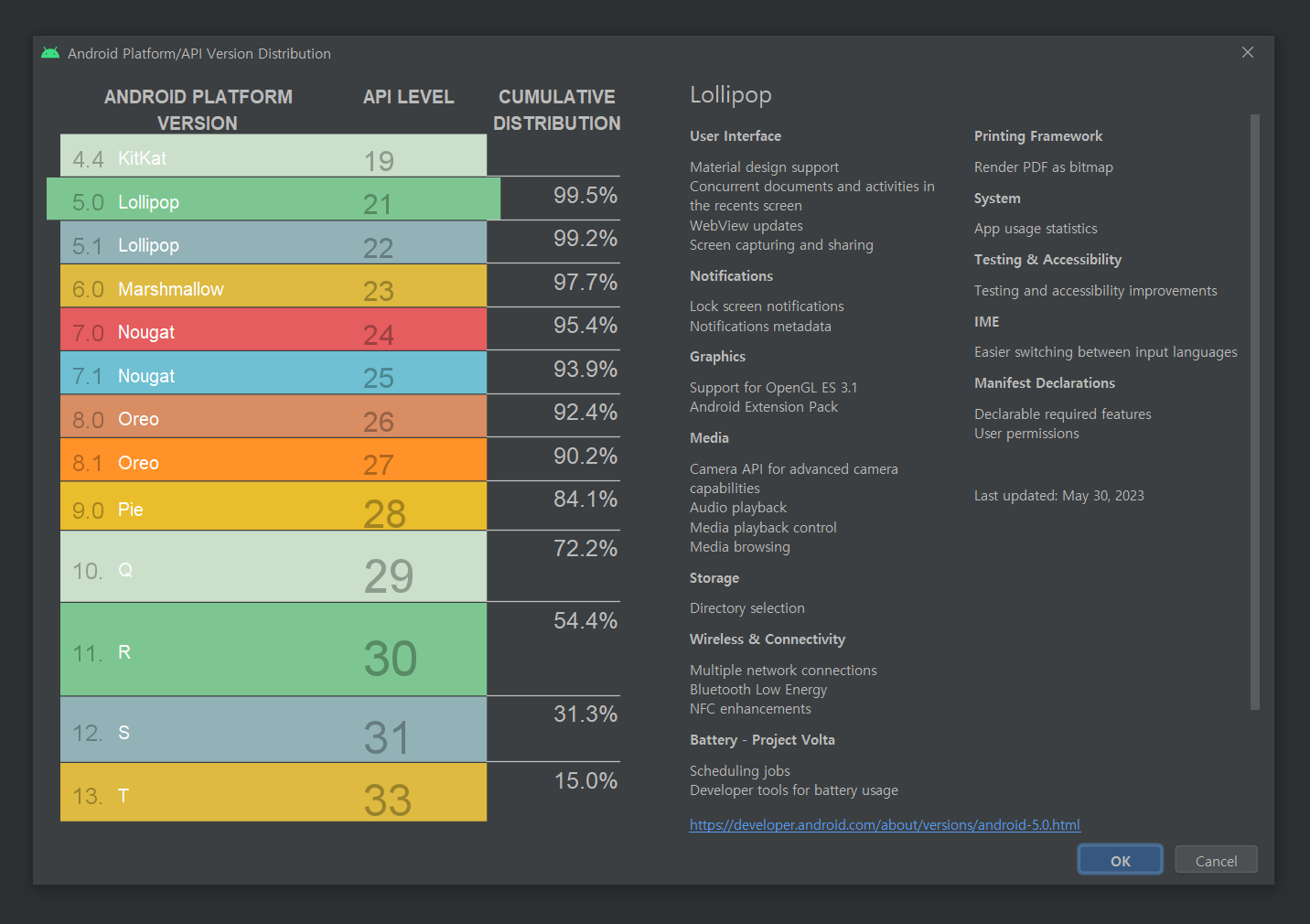The height and width of the screenshot is (924, 1310).
Task: Click 'Wireless & Connectivity' heading
Action: 768,639
